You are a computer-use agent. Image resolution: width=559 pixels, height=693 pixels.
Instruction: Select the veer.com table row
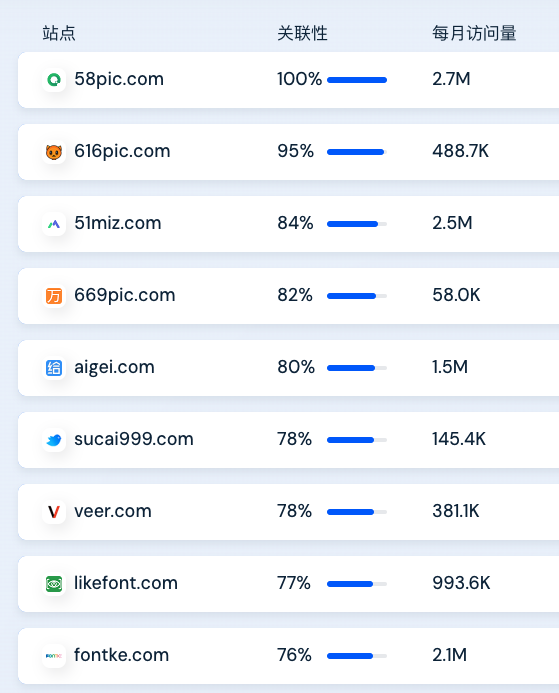click(x=288, y=512)
